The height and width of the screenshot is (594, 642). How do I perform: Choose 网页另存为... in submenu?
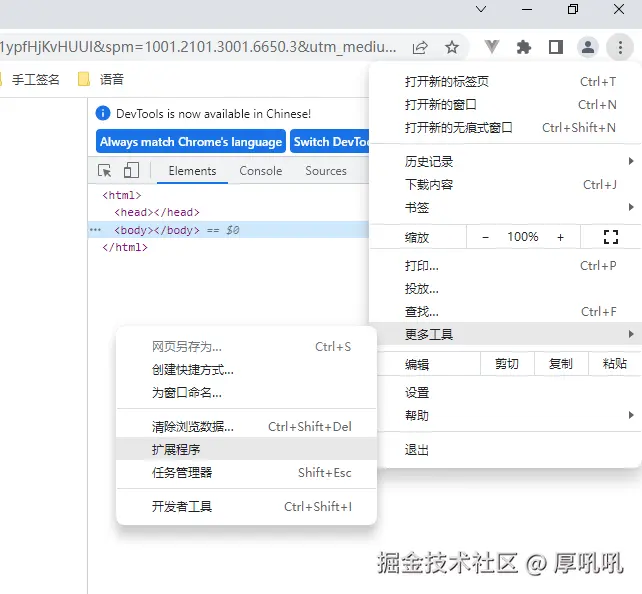point(246,347)
